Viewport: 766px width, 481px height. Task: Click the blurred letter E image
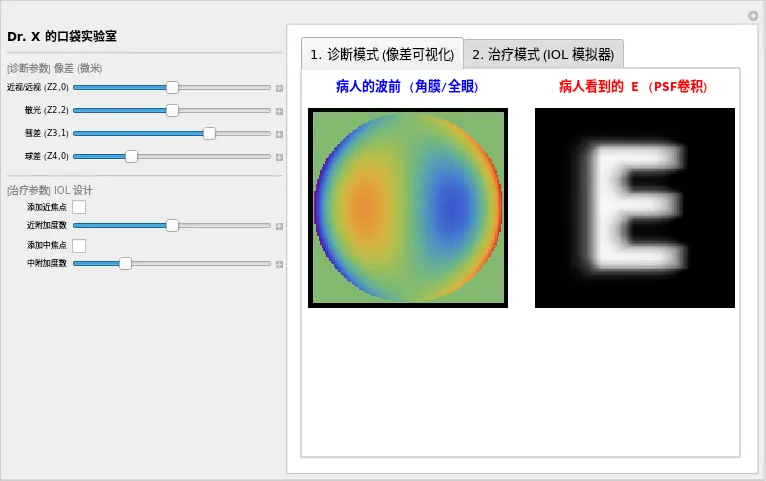tap(635, 208)
